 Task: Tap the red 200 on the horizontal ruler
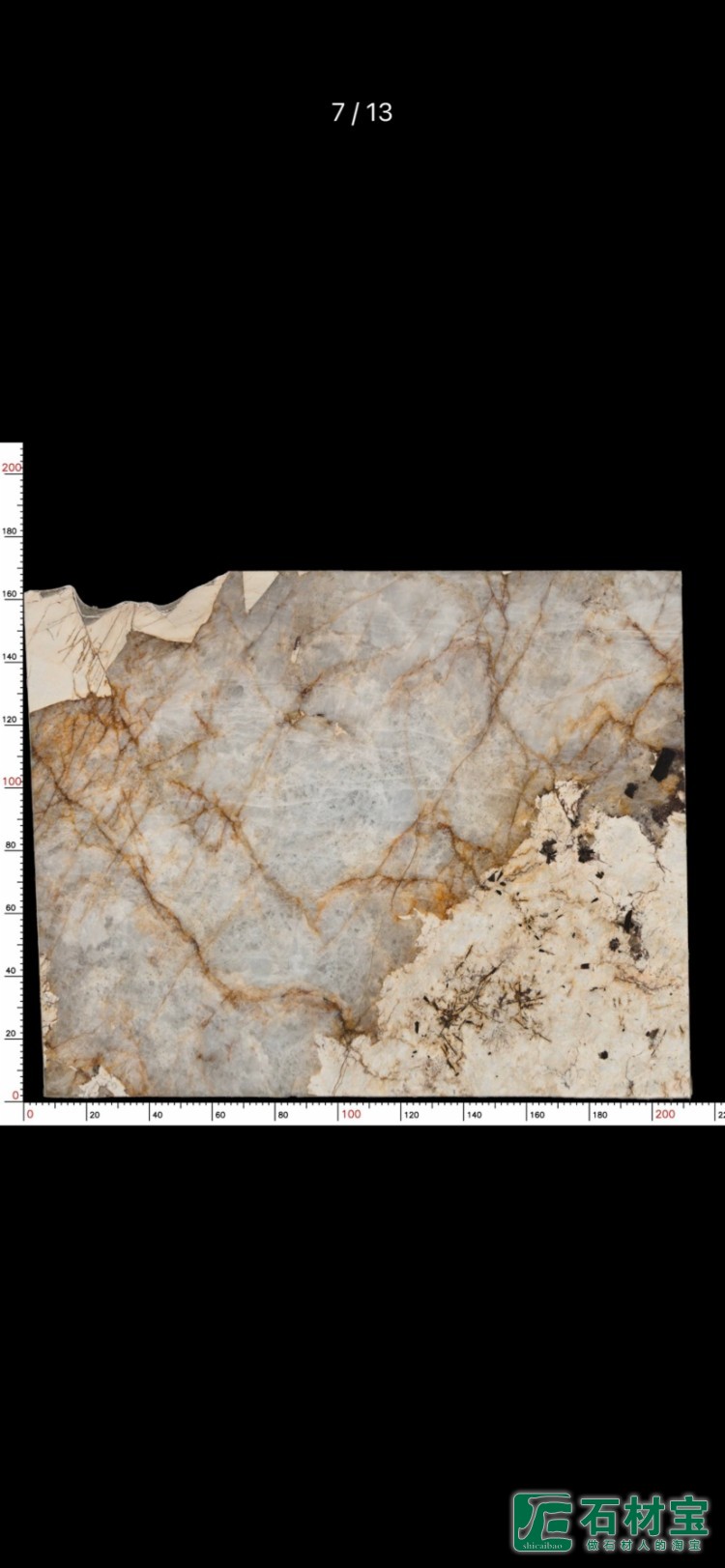[x=665, y=1114]
